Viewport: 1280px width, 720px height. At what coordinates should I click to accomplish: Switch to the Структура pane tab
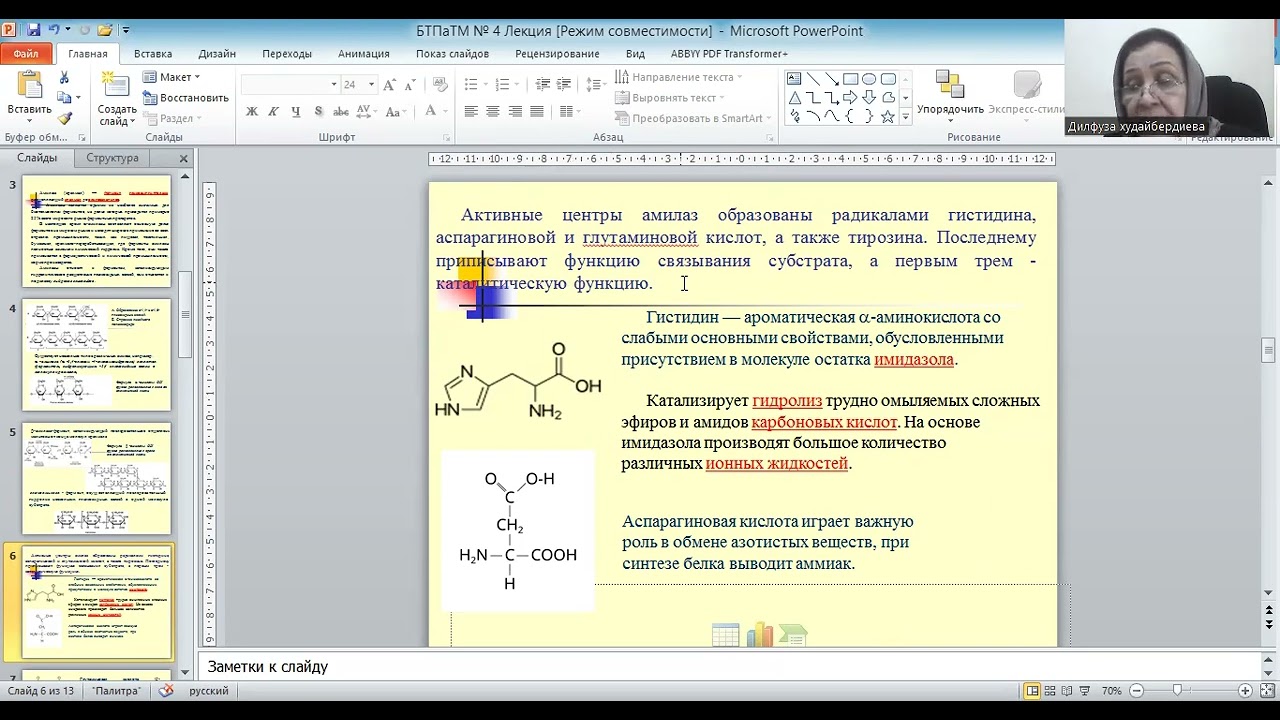point(112,158)
